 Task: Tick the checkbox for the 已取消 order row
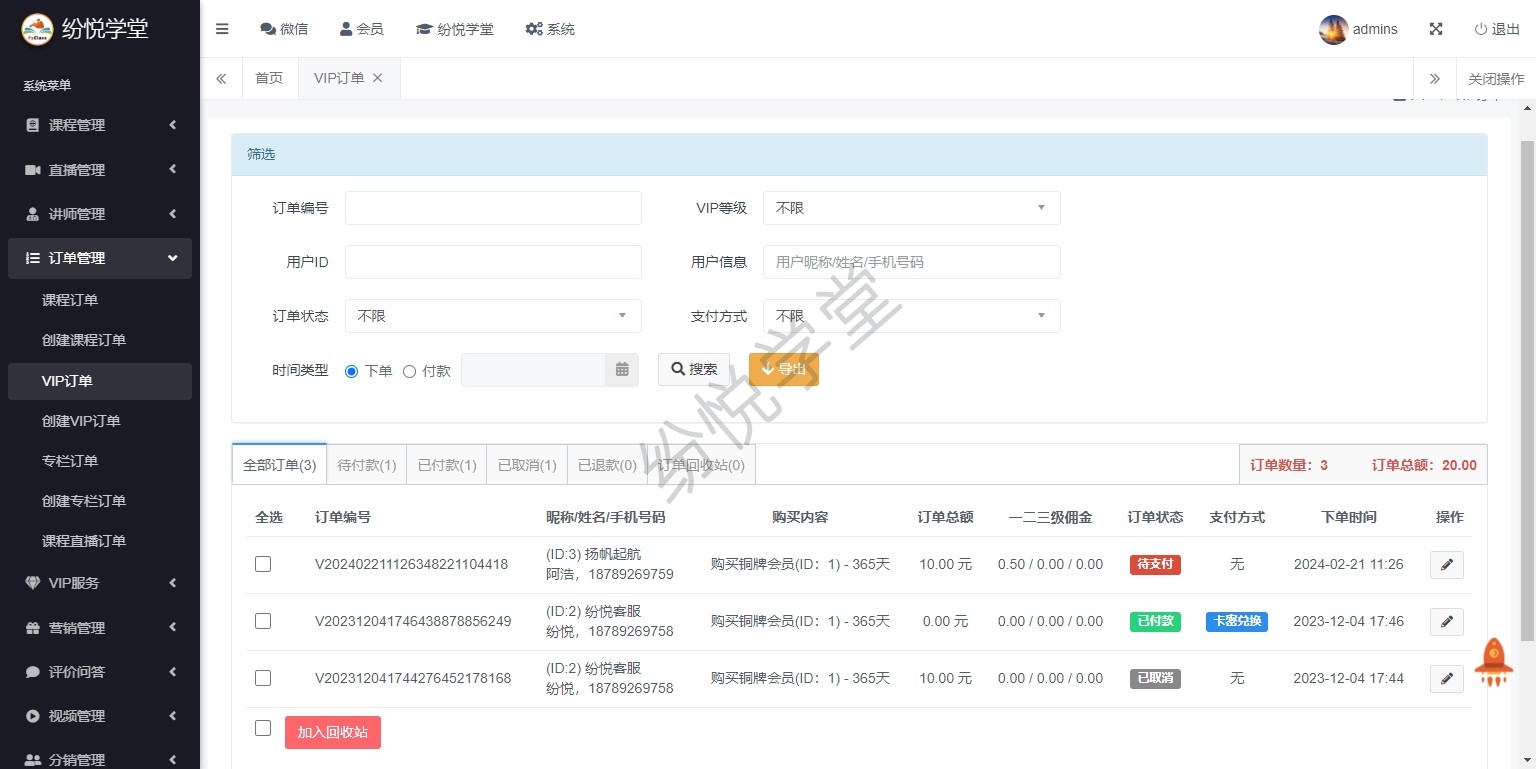263,678
